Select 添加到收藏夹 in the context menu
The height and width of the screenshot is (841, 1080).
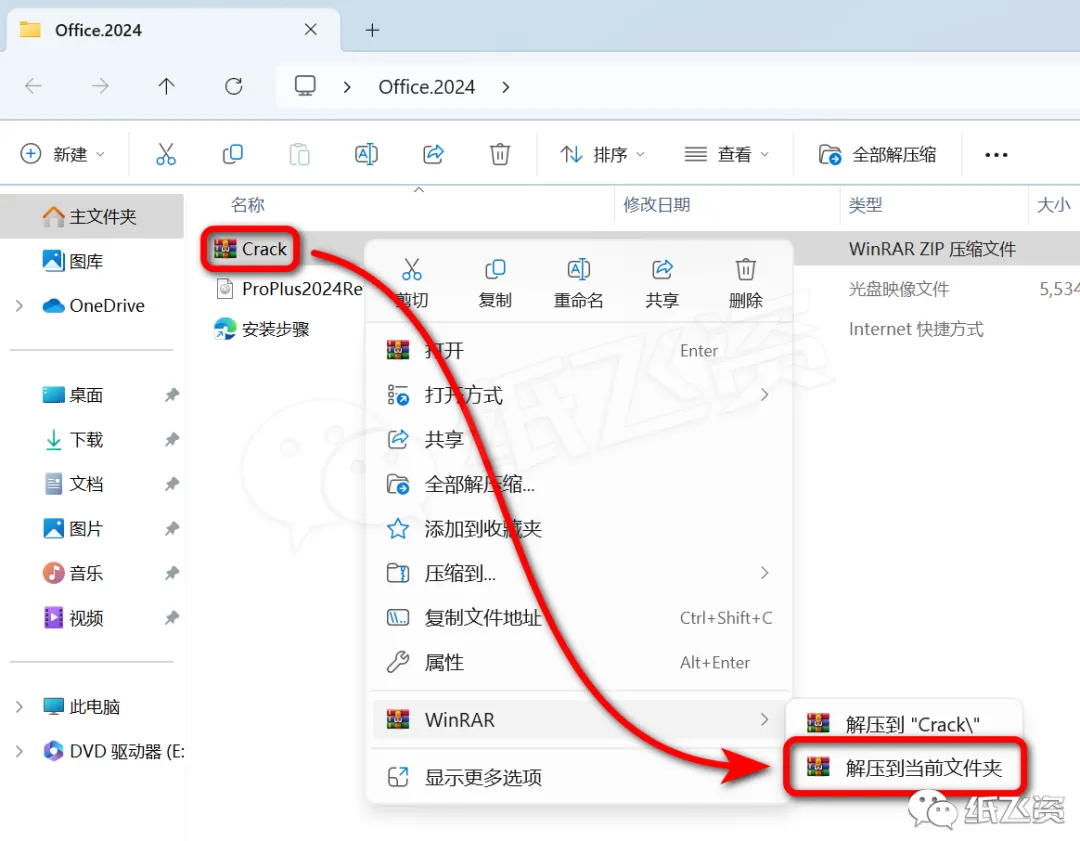click(579, 529)
